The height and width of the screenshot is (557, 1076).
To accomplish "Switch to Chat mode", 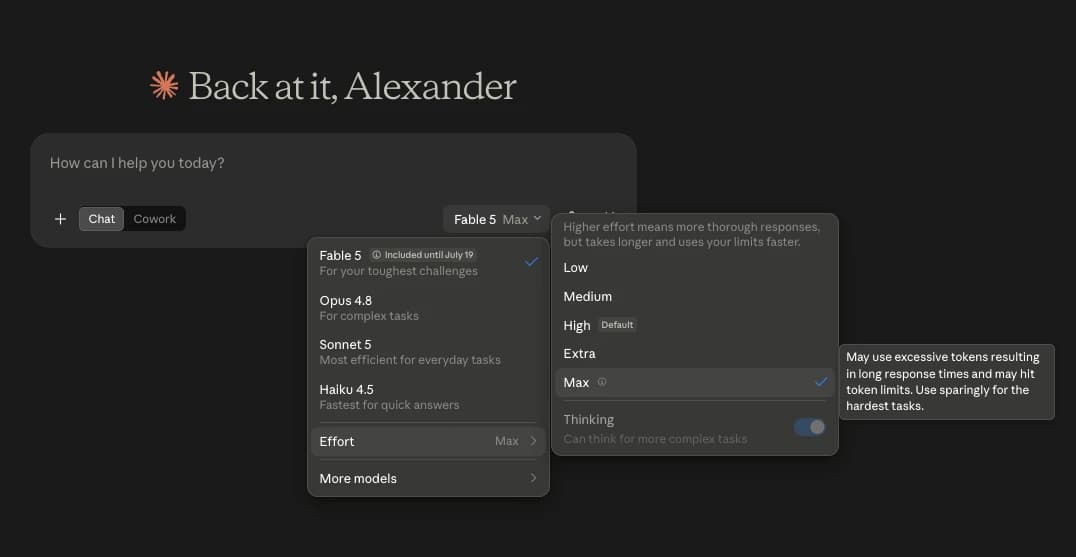I will [x=102, y=219].
